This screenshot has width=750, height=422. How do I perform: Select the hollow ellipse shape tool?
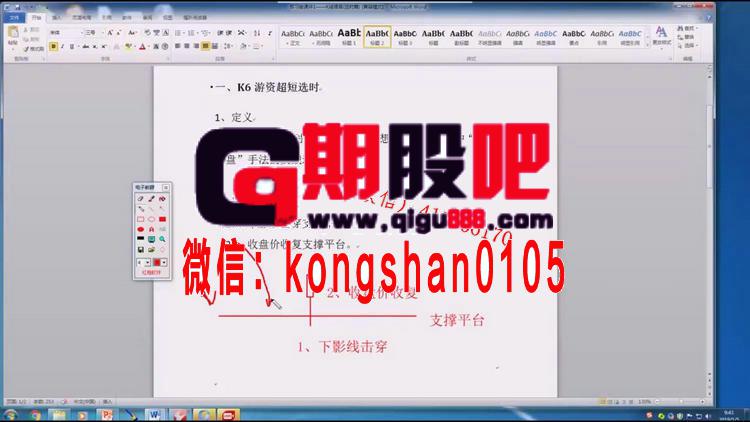pyautogui.click(x=151, y=219)
